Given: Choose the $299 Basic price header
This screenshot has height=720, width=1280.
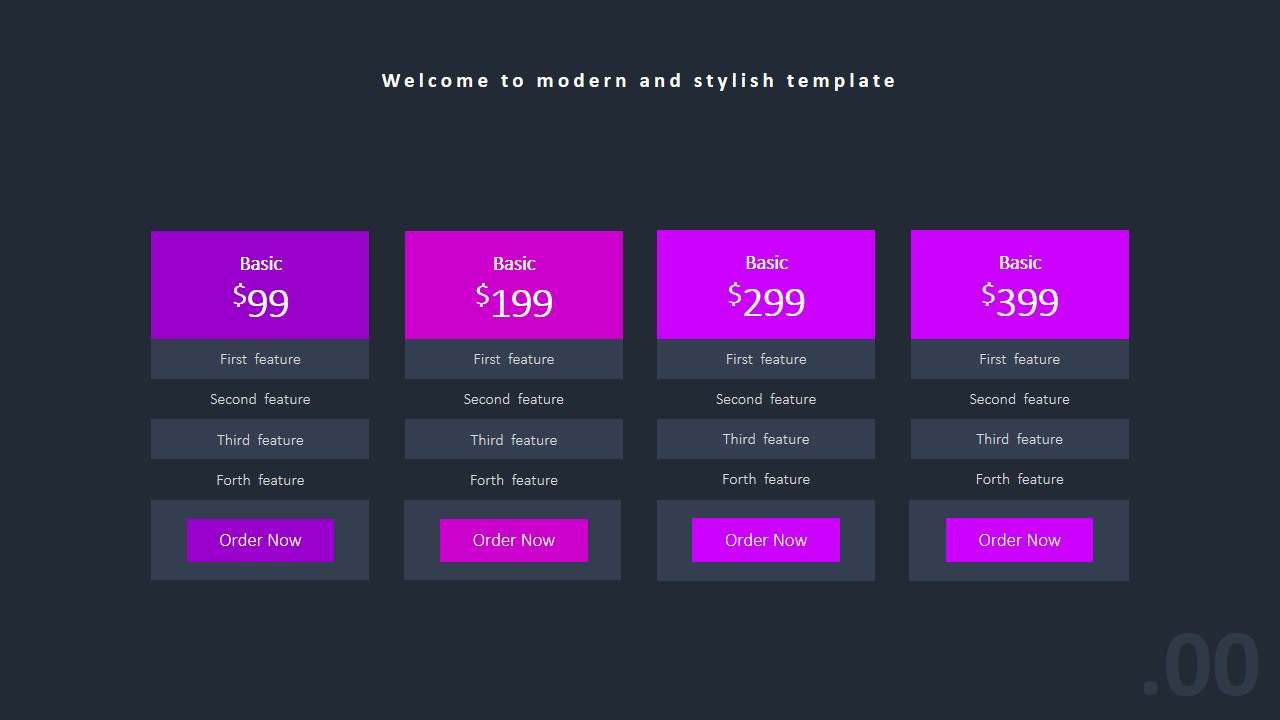Looking at the screenshot, I should pos(766,285).
